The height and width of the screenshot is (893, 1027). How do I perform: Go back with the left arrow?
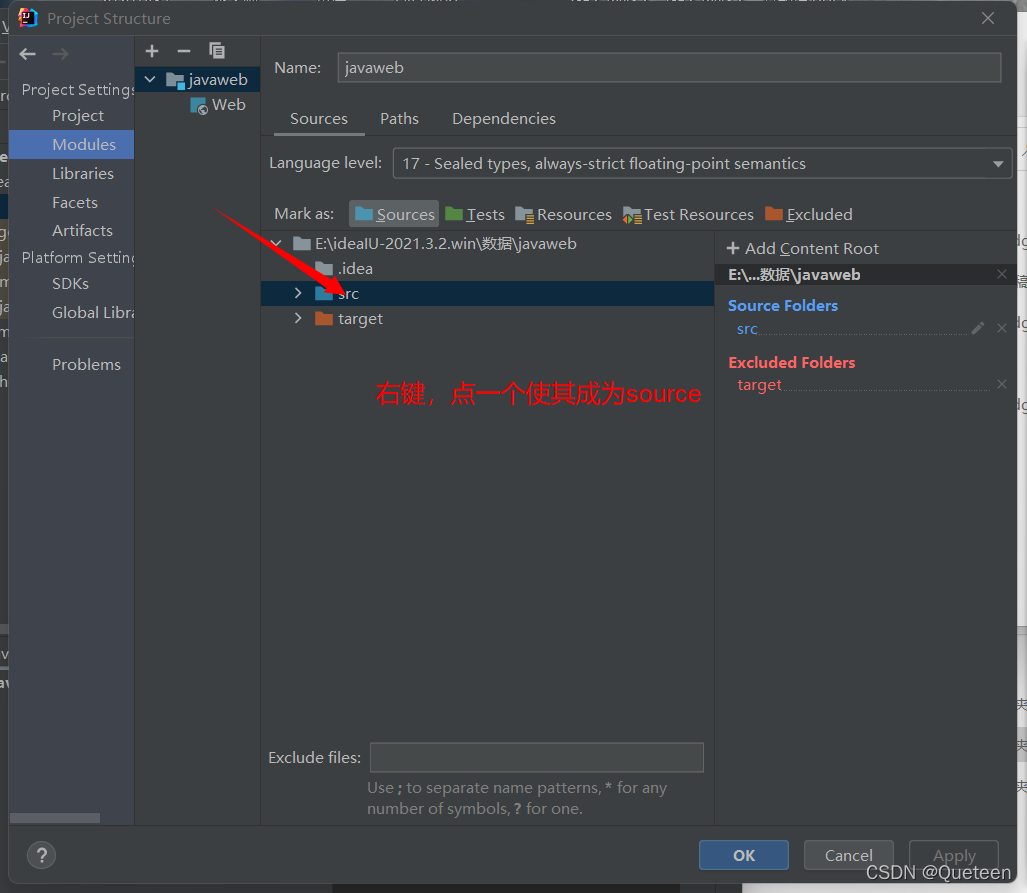pyautogui.click(x=28, y=54)
